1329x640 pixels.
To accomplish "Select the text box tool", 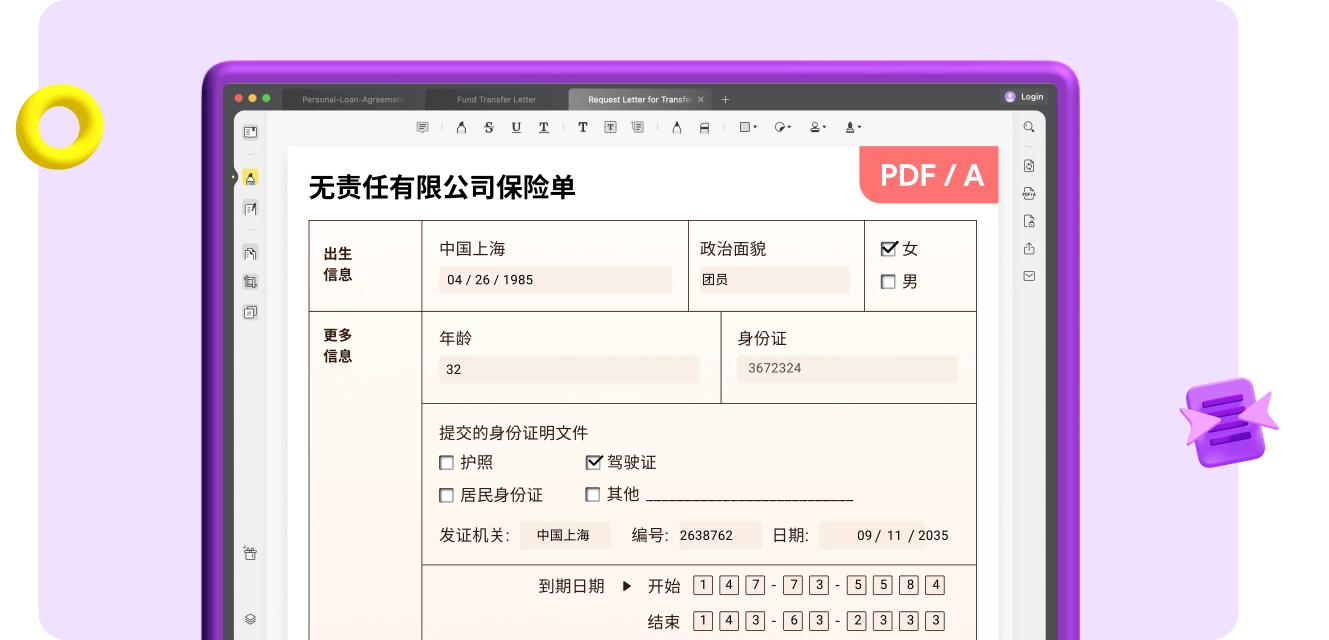I will [x=610, y=127].
